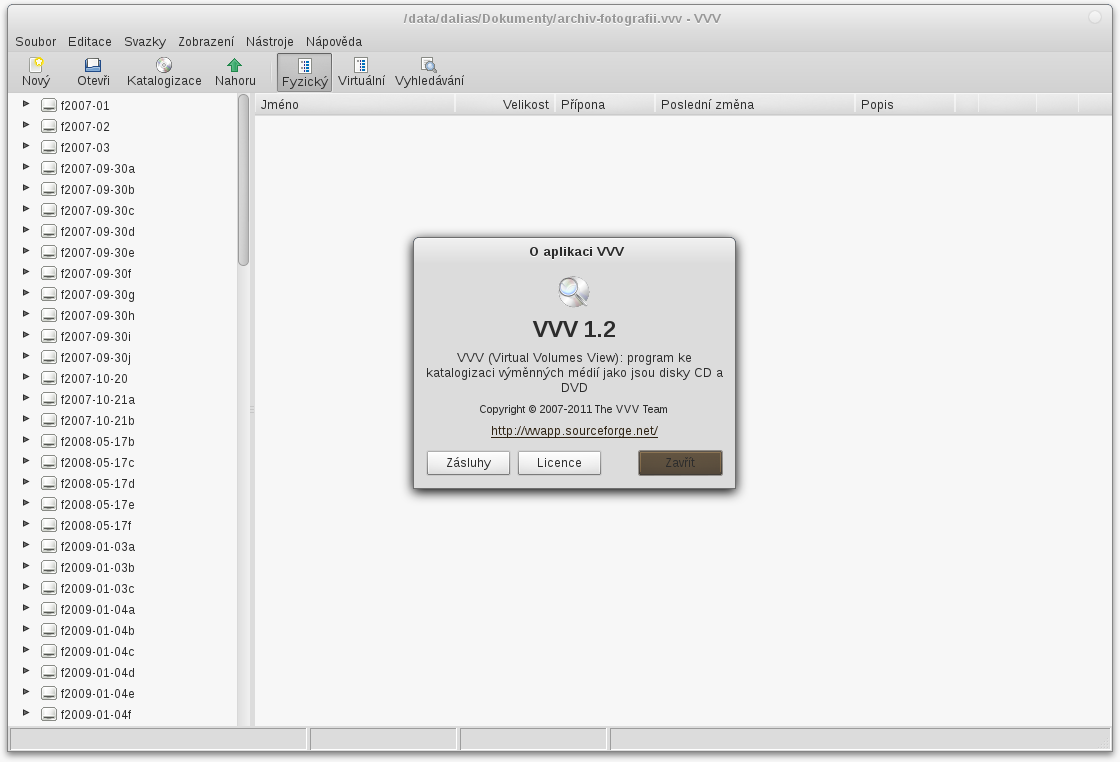Click the Katalogizace disc icon
This screenshot has height=762, width=1120.
tap(164, 65)
